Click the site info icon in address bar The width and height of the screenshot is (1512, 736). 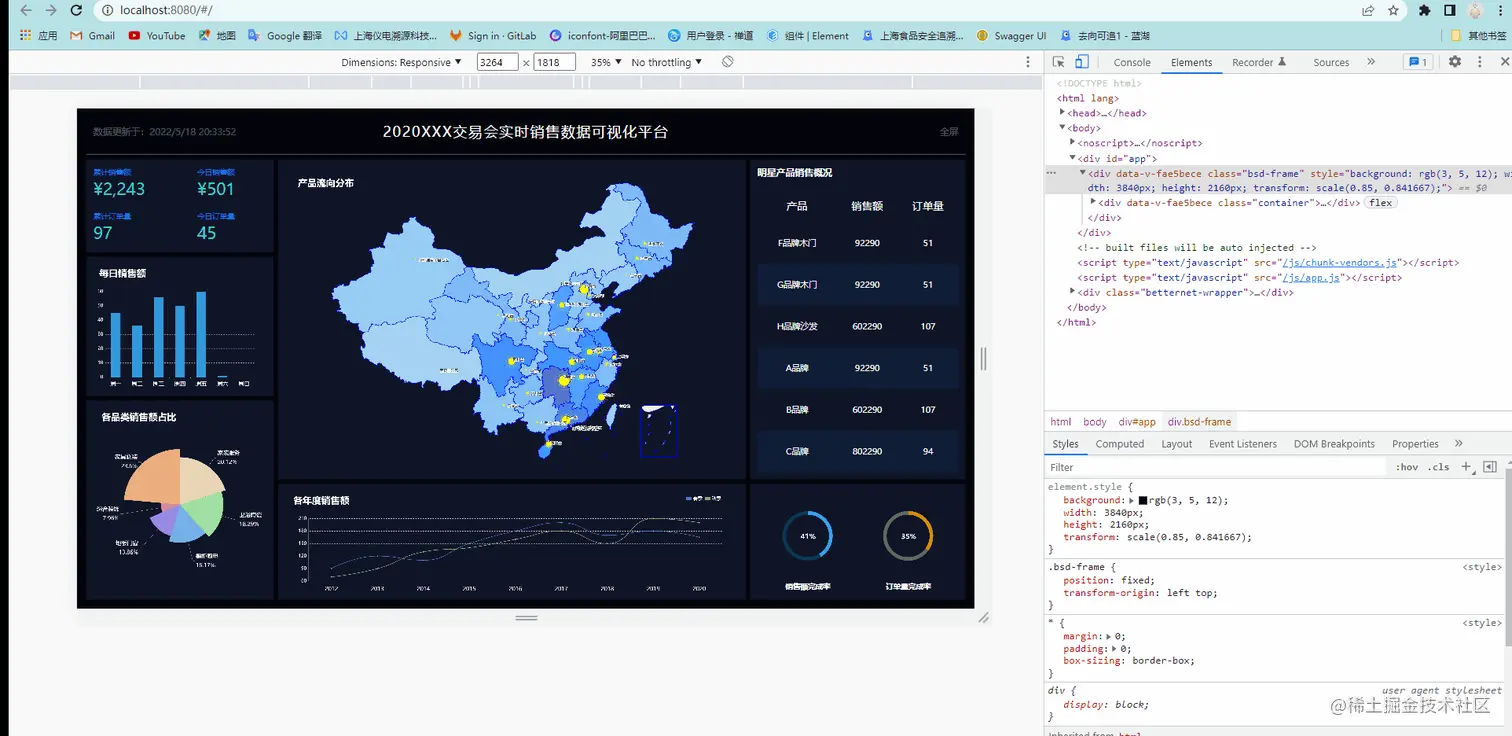pyautogui.click(x=107, y=10)
